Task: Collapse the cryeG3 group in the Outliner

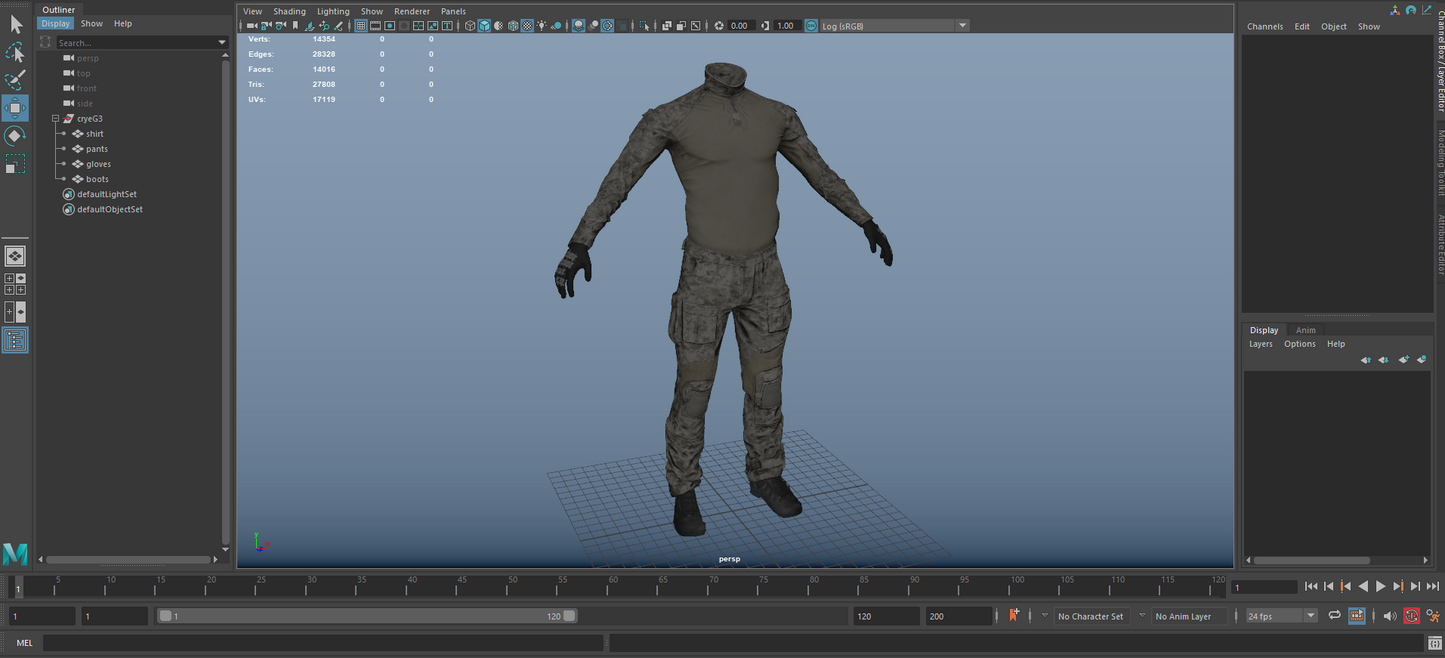Action: pos(56,118)
